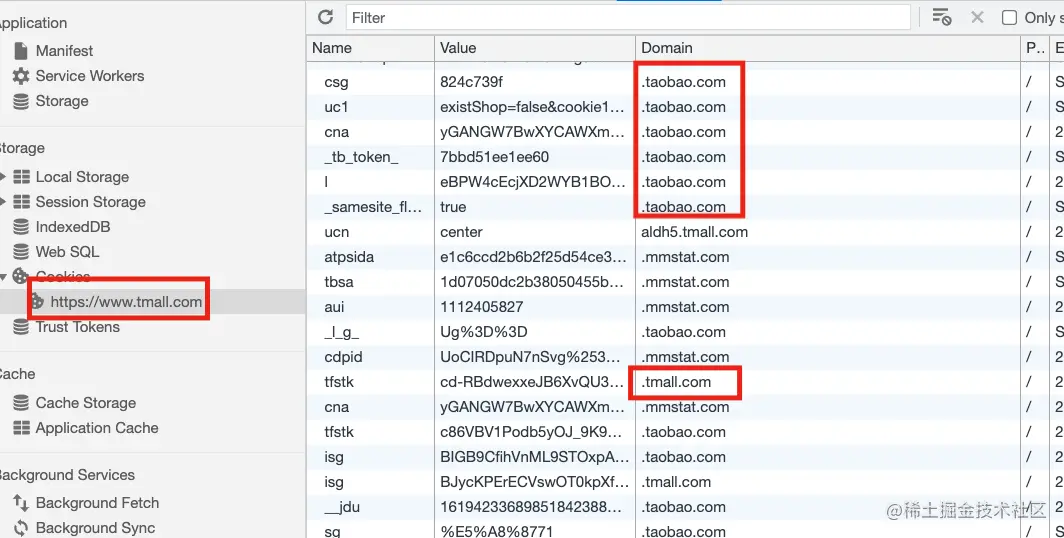Open IndexedDB in sidebar
1064x538 pixels.
tap(73, 227)
